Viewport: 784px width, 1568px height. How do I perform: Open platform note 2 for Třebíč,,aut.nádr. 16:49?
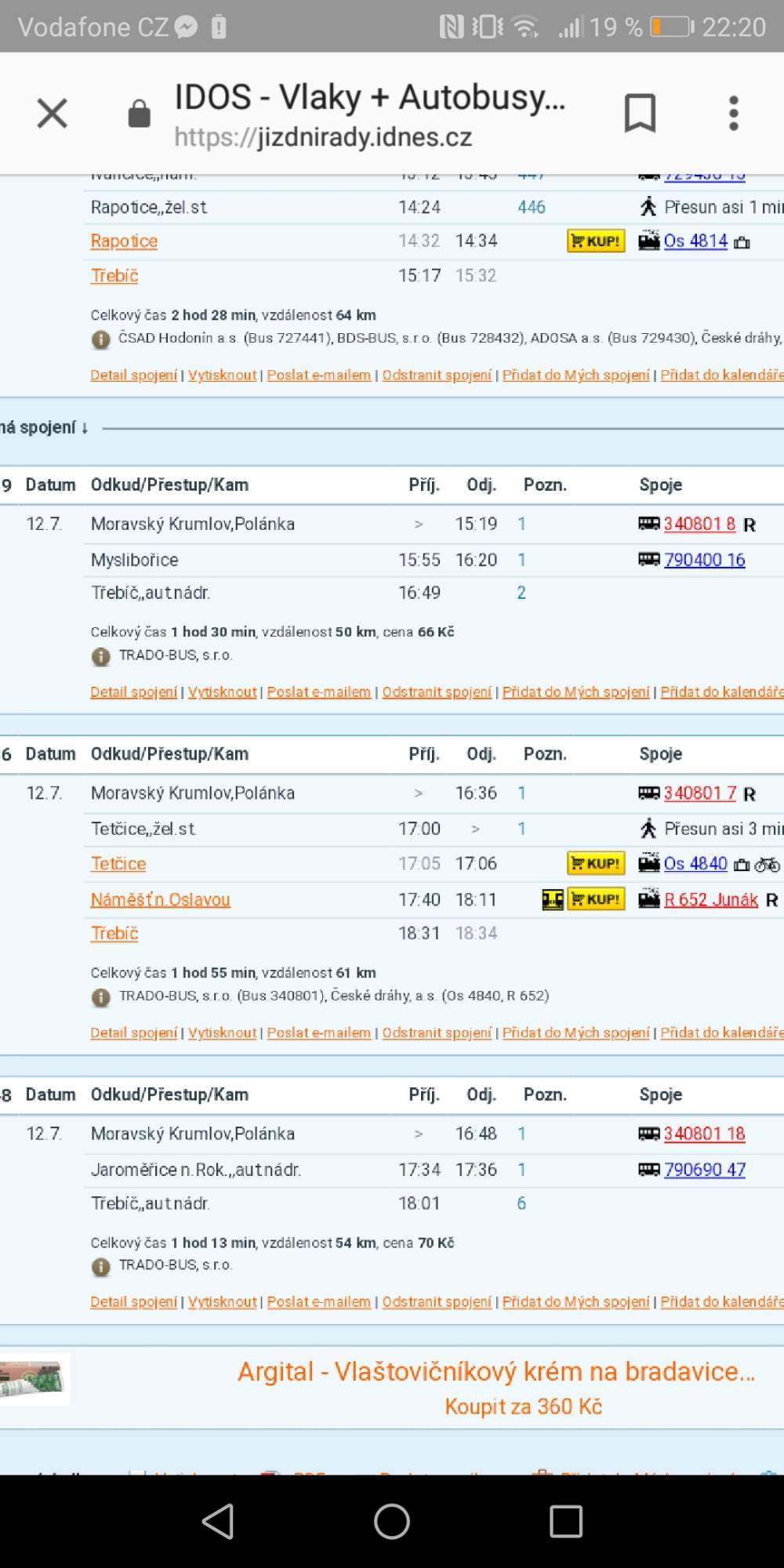[x=521, y=593]
